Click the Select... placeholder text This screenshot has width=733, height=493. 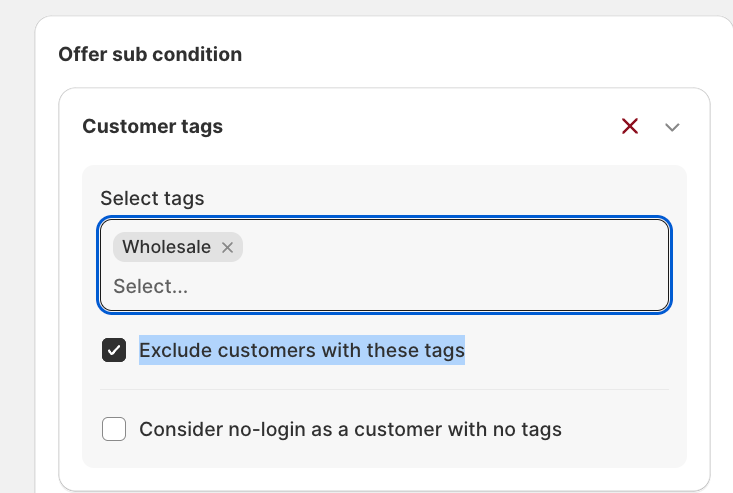pos(151,286)
